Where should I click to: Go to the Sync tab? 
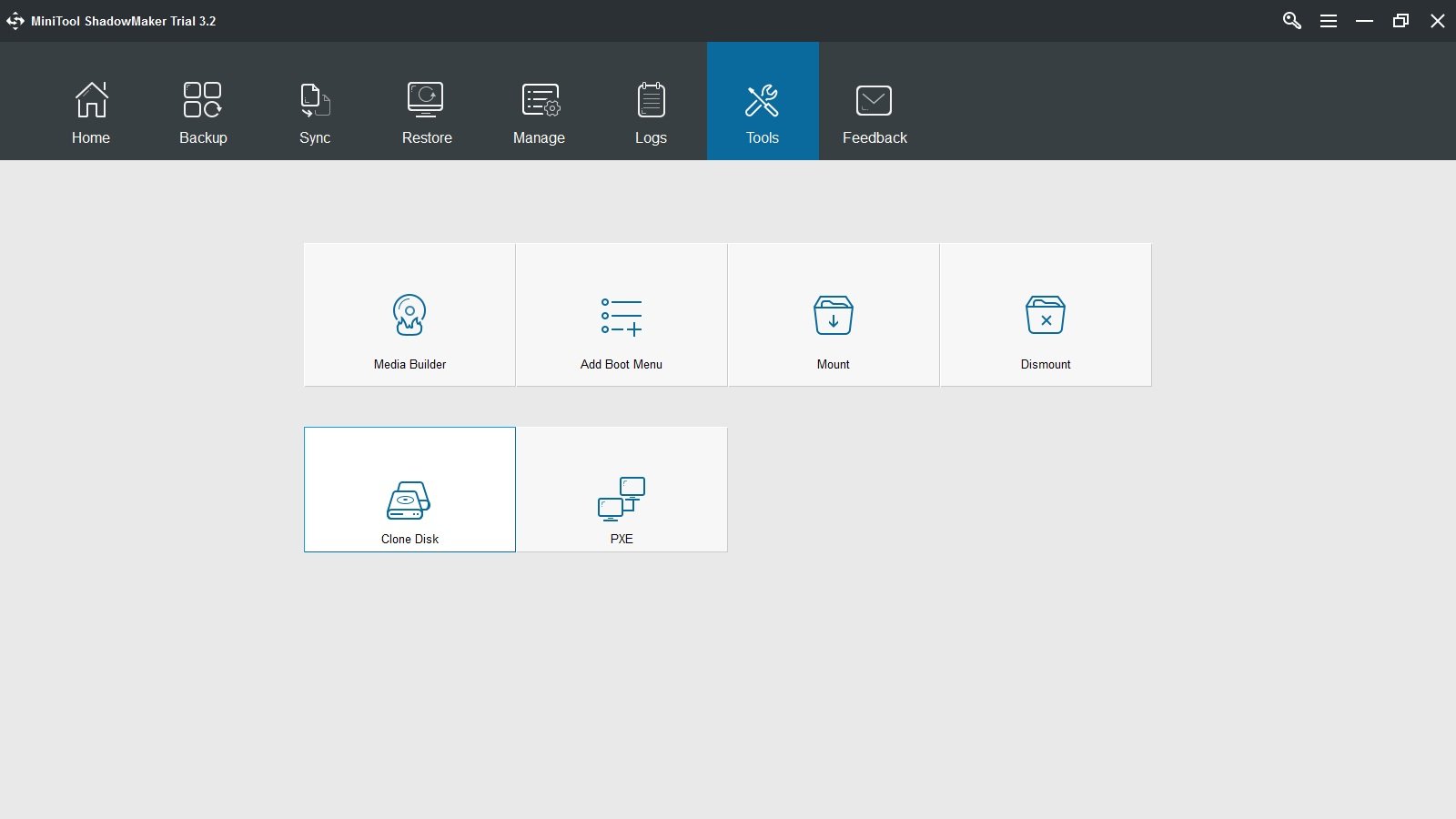(315, 101)
